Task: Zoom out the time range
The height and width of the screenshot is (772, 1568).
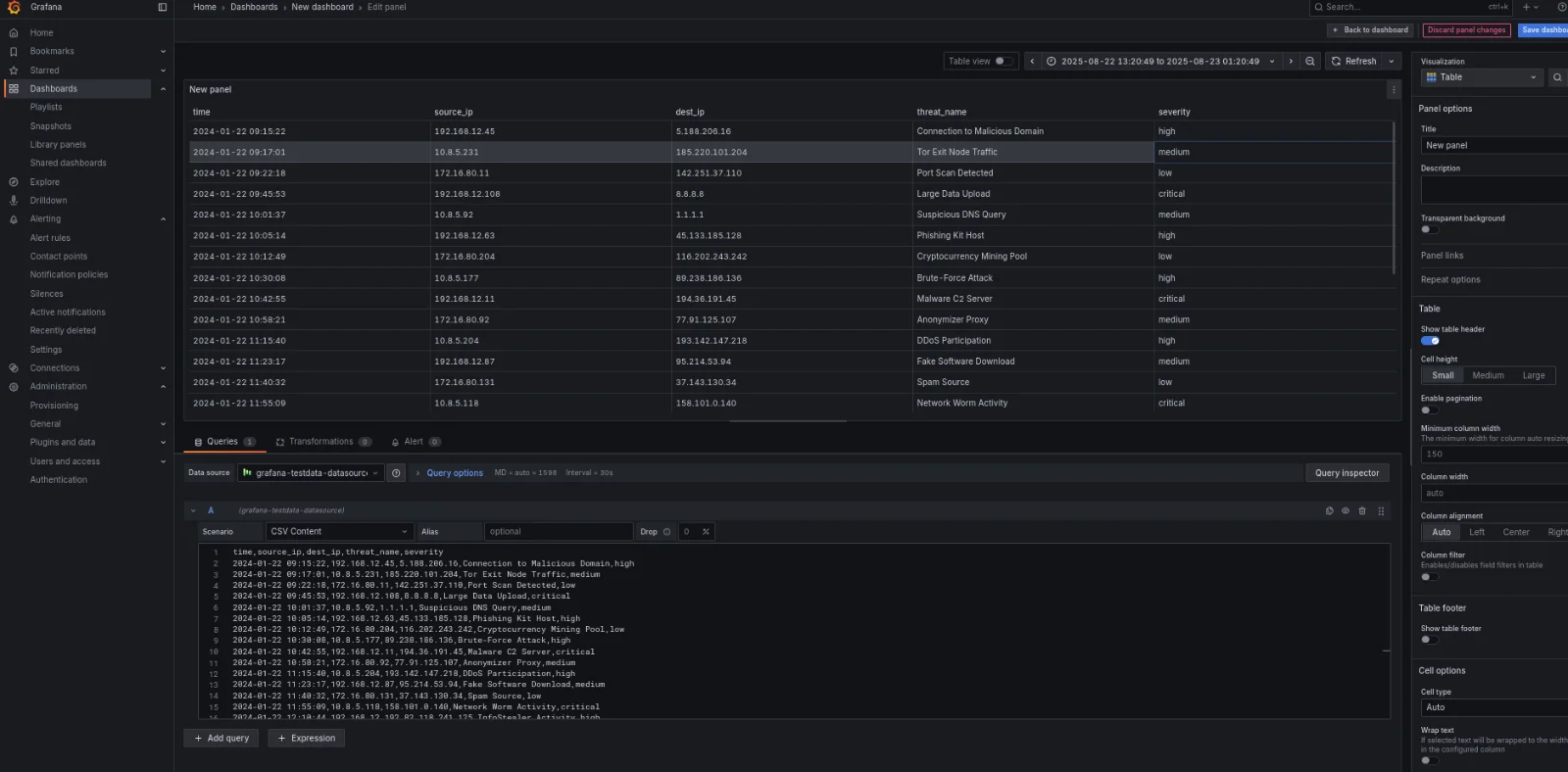Action: click(1310, 61)
